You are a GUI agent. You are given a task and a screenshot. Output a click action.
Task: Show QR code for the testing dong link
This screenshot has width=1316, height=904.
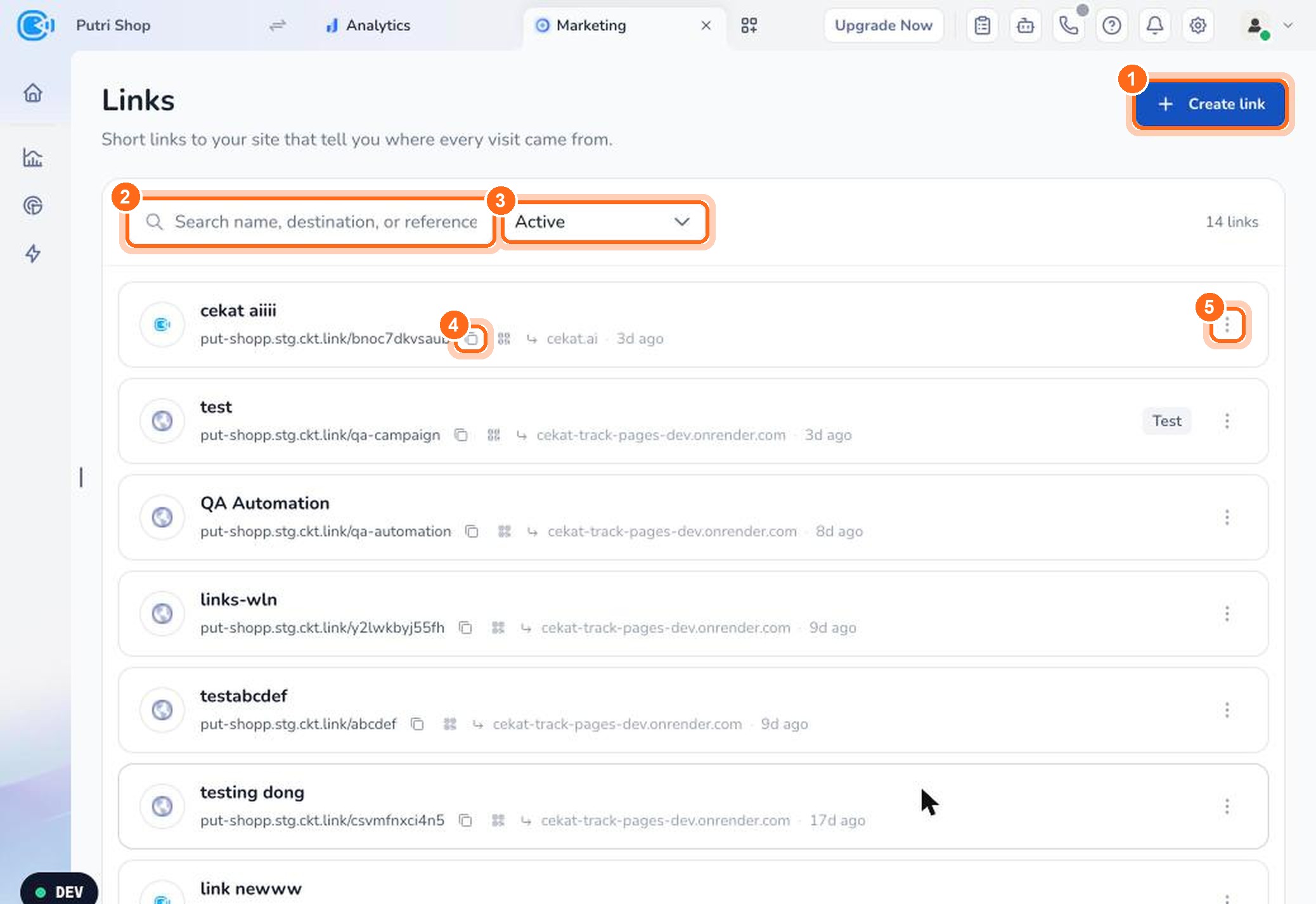tap(498, 820)
